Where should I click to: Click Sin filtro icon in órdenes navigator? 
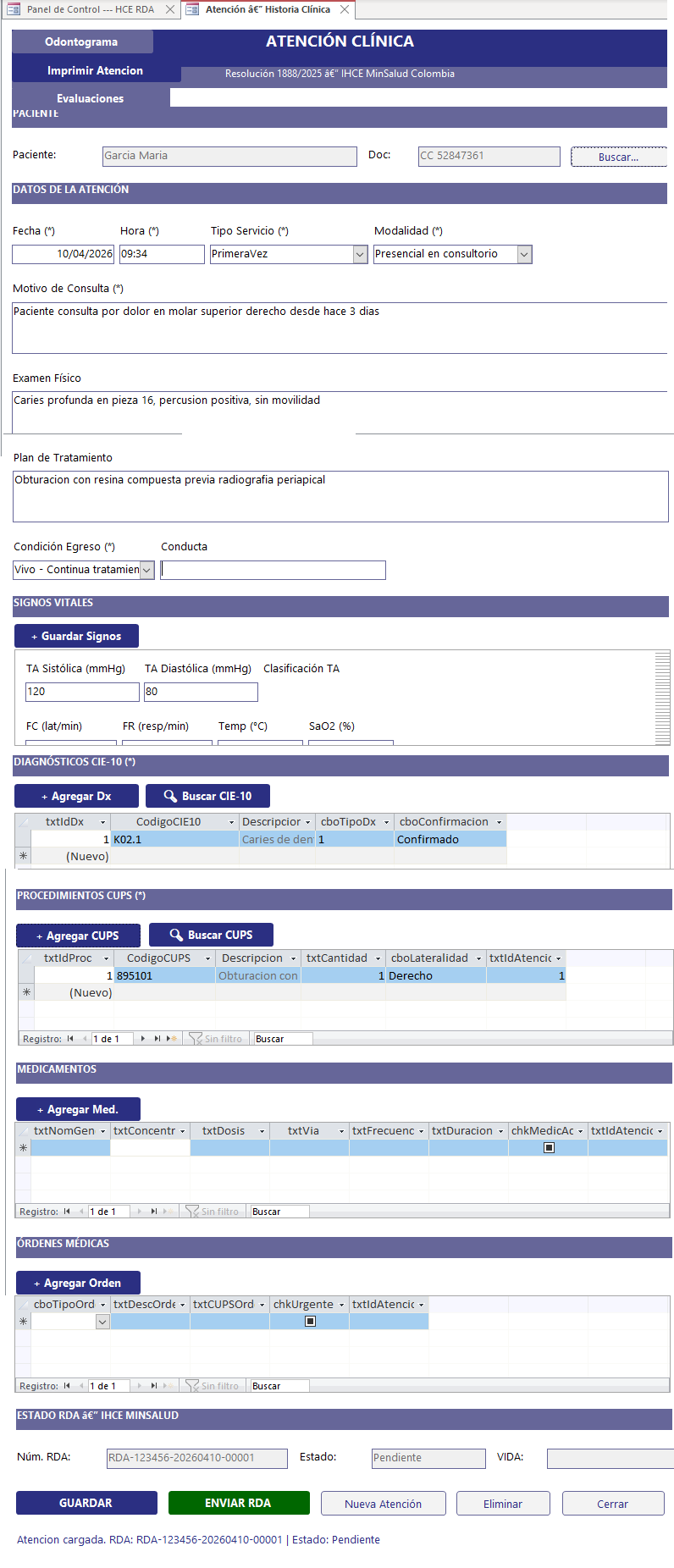point(193,1386)
